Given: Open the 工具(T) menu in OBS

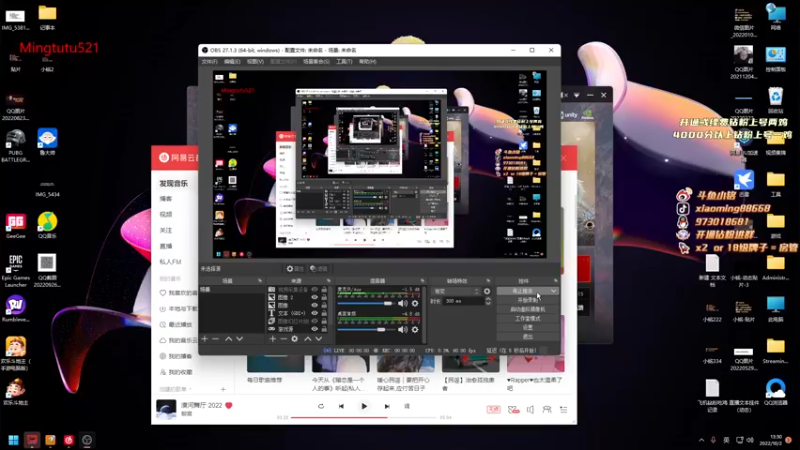Looking at the screenshot, I should click(x=344, y=62).
